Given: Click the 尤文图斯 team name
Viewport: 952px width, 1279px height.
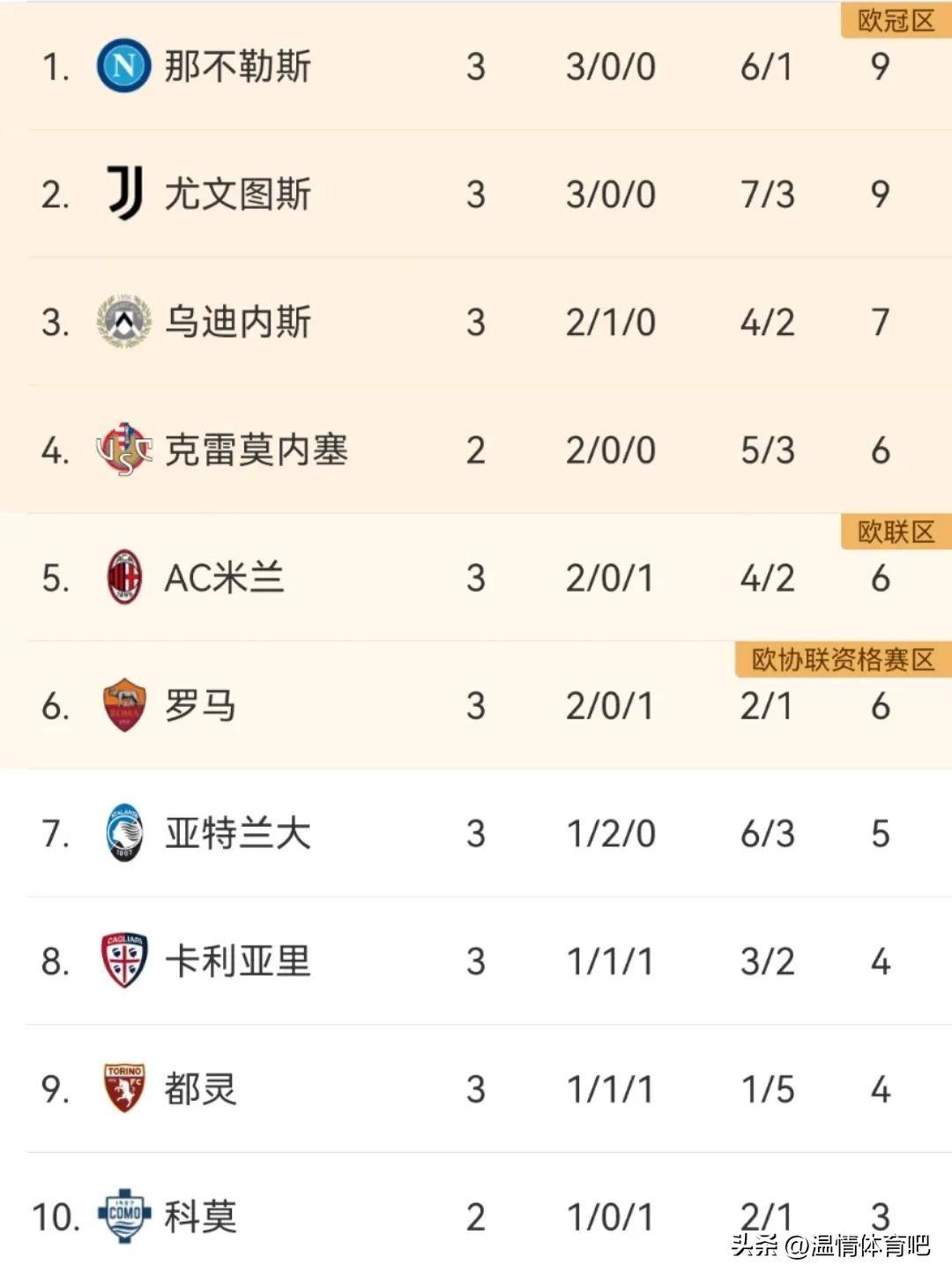Looking at the screenshot, I should pos(238,195).
